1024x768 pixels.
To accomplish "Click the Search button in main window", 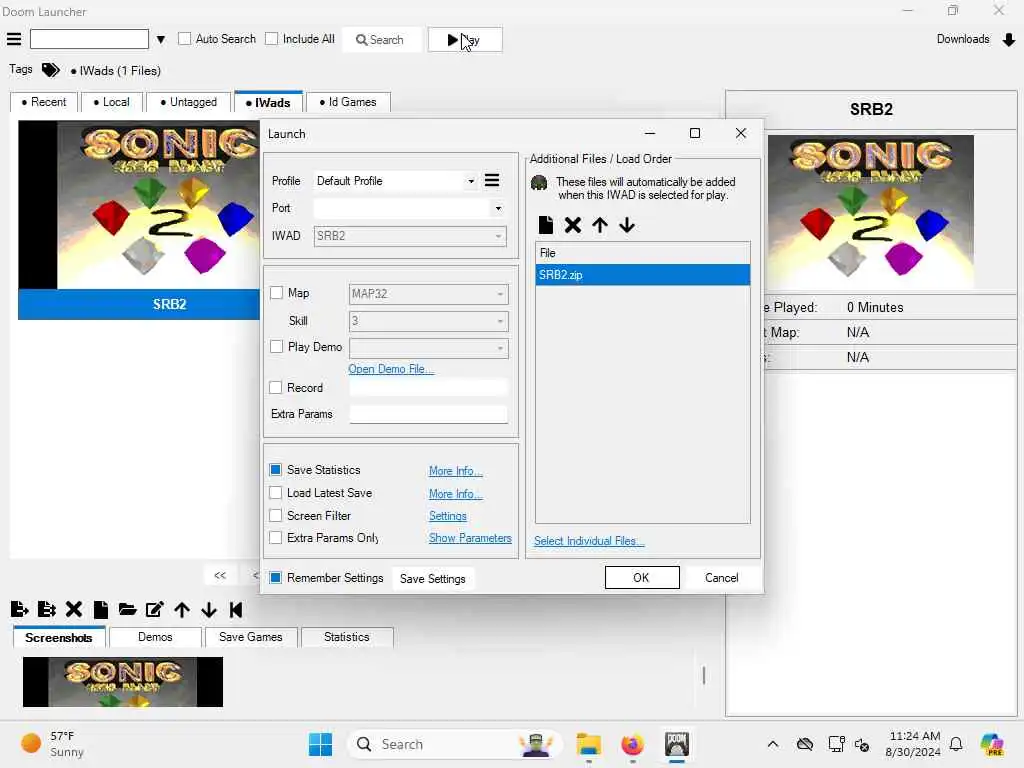I will (x=381, y=40).
